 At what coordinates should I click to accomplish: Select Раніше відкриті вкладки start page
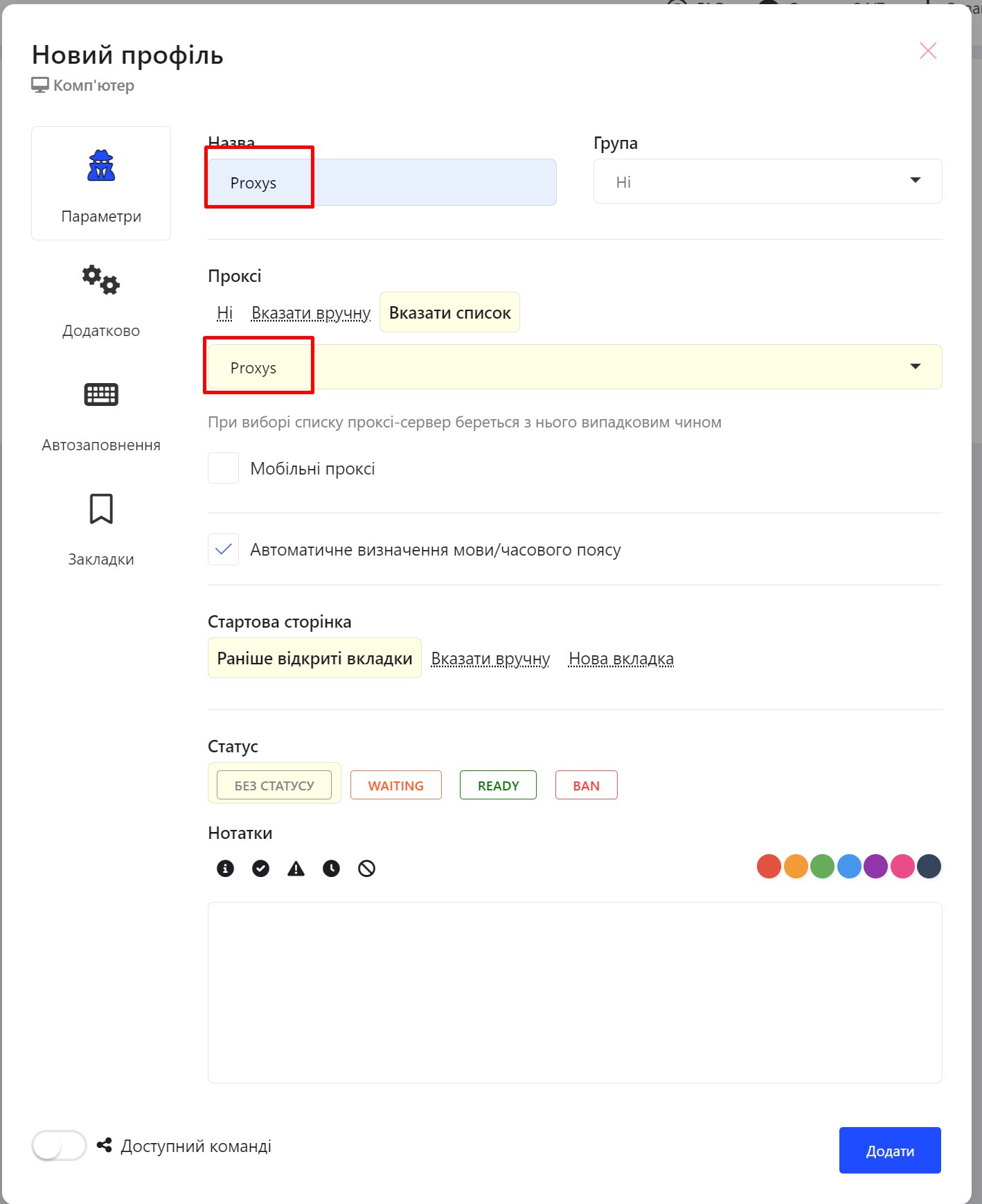314,658
